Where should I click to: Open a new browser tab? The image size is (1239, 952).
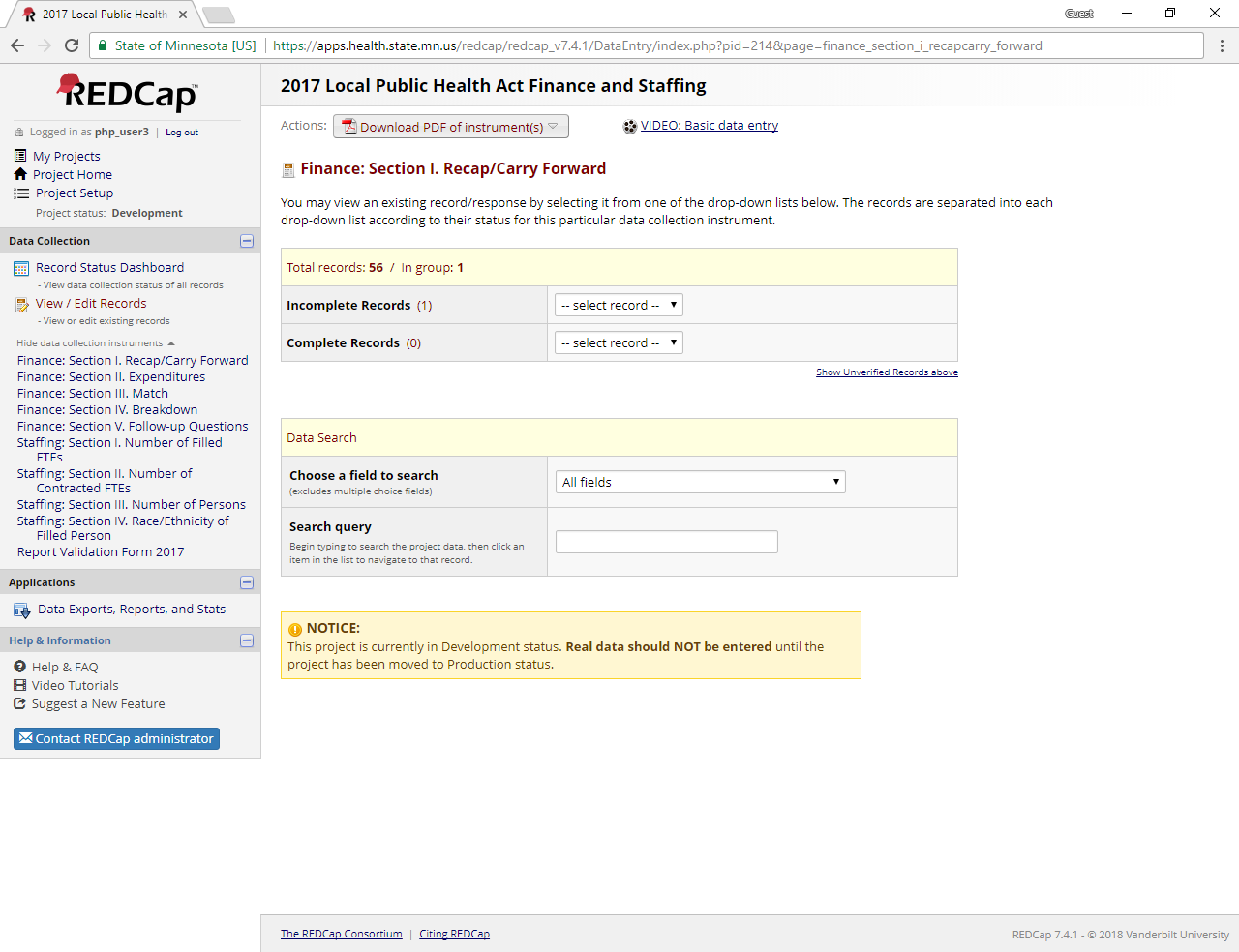click(219, 15)
